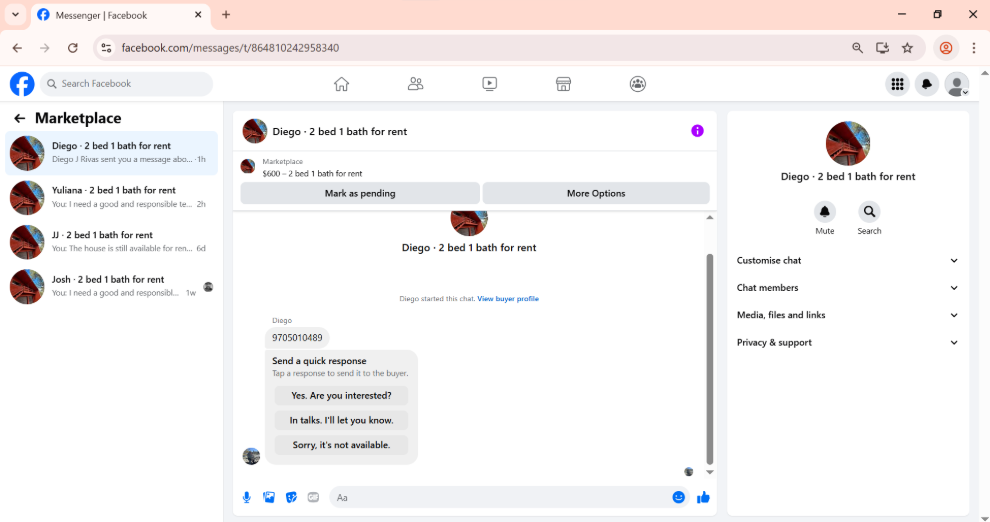Open install app icon in address bar
This screenshot has height=522, width=990.
[x=883, y=48]
